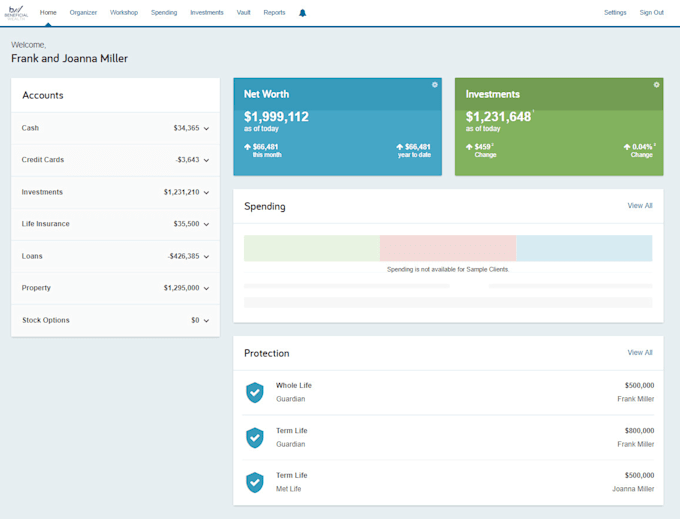Viewport: 680px width, 519px height.
Task: Click the notification bell icon
Action: pyautogui.click(x=303, y=13)
